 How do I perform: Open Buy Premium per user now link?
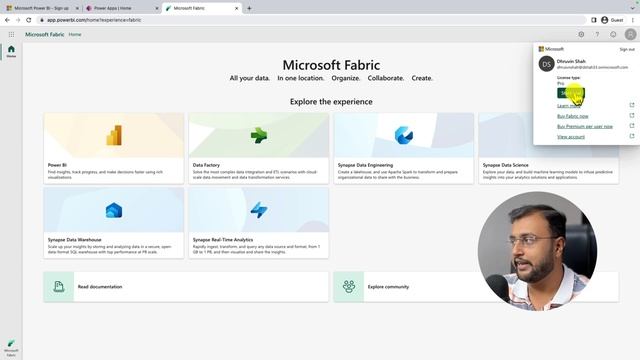tap(585, 126)
